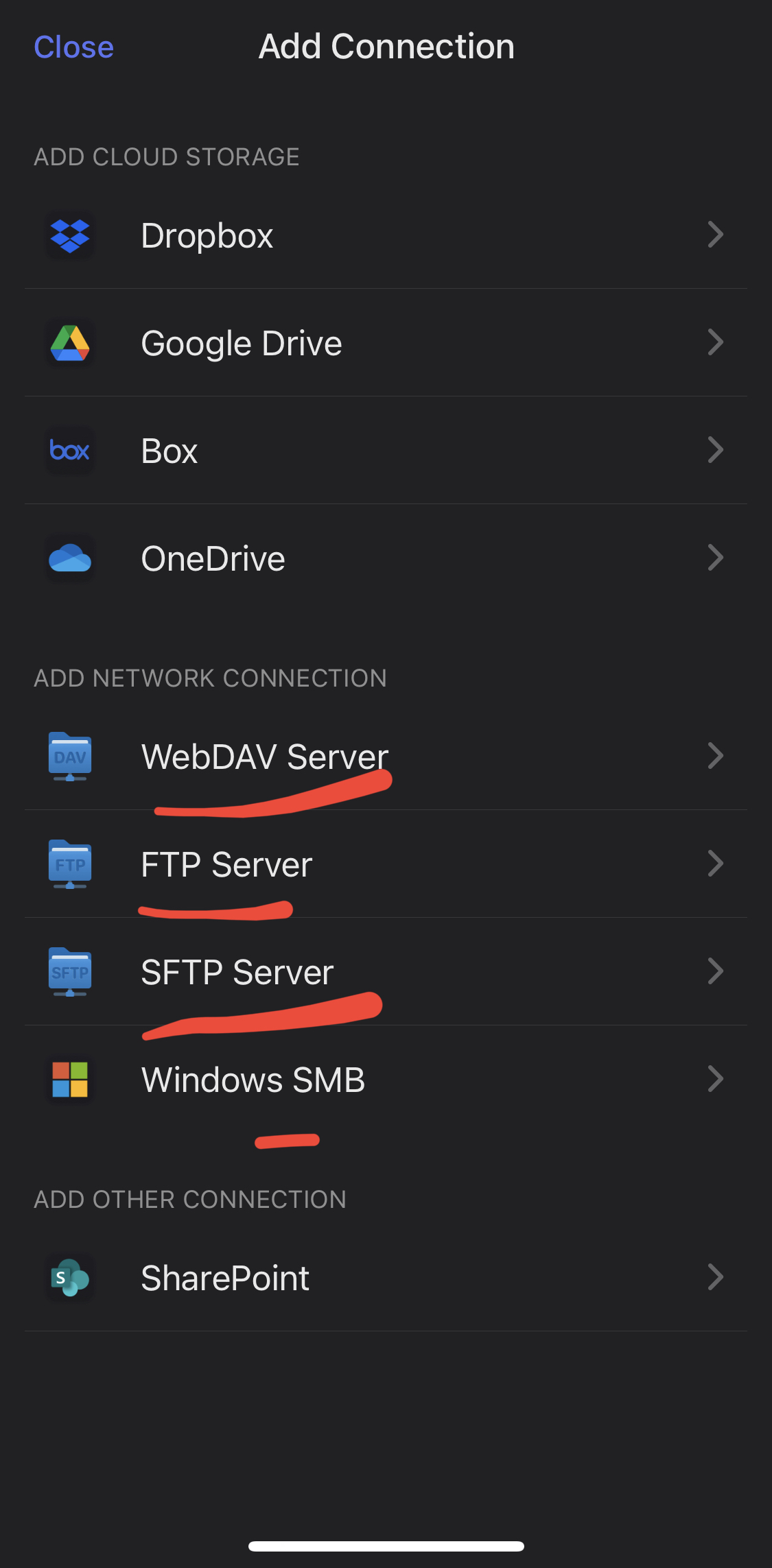The width and height of the screenshot is (772, 1568).
Task: Tap the SharePoint logo icon
Action: [70, 1278]
